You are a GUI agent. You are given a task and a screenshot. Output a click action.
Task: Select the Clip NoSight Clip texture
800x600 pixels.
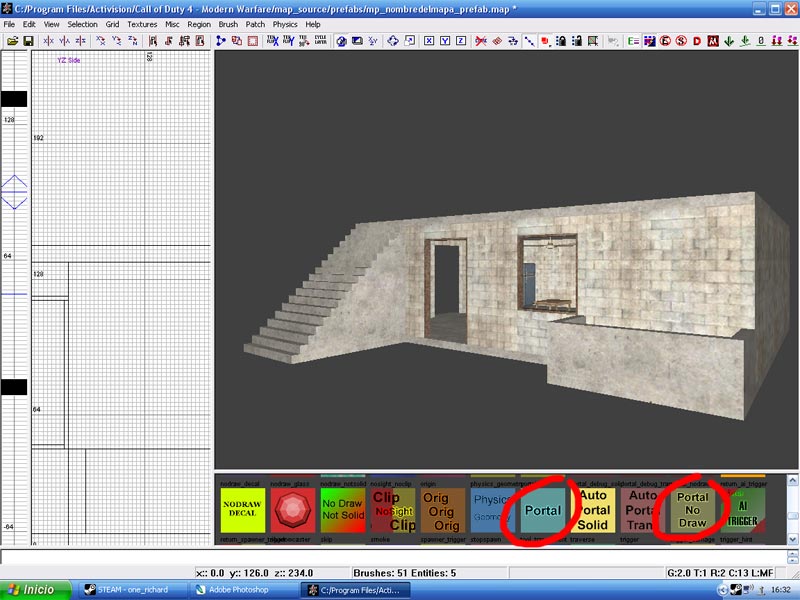(x=393, y=510)
